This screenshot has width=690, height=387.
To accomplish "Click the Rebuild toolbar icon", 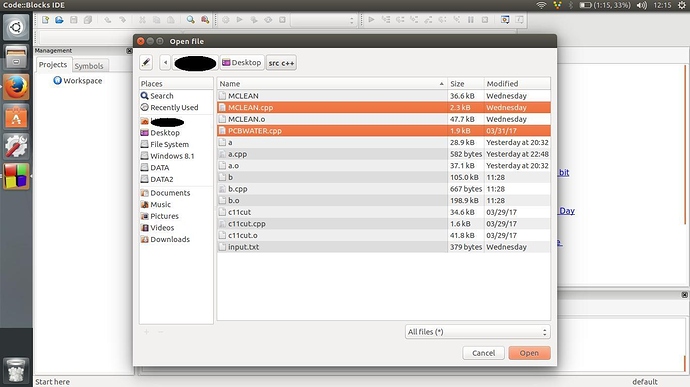I will click(x=268, y=20).
